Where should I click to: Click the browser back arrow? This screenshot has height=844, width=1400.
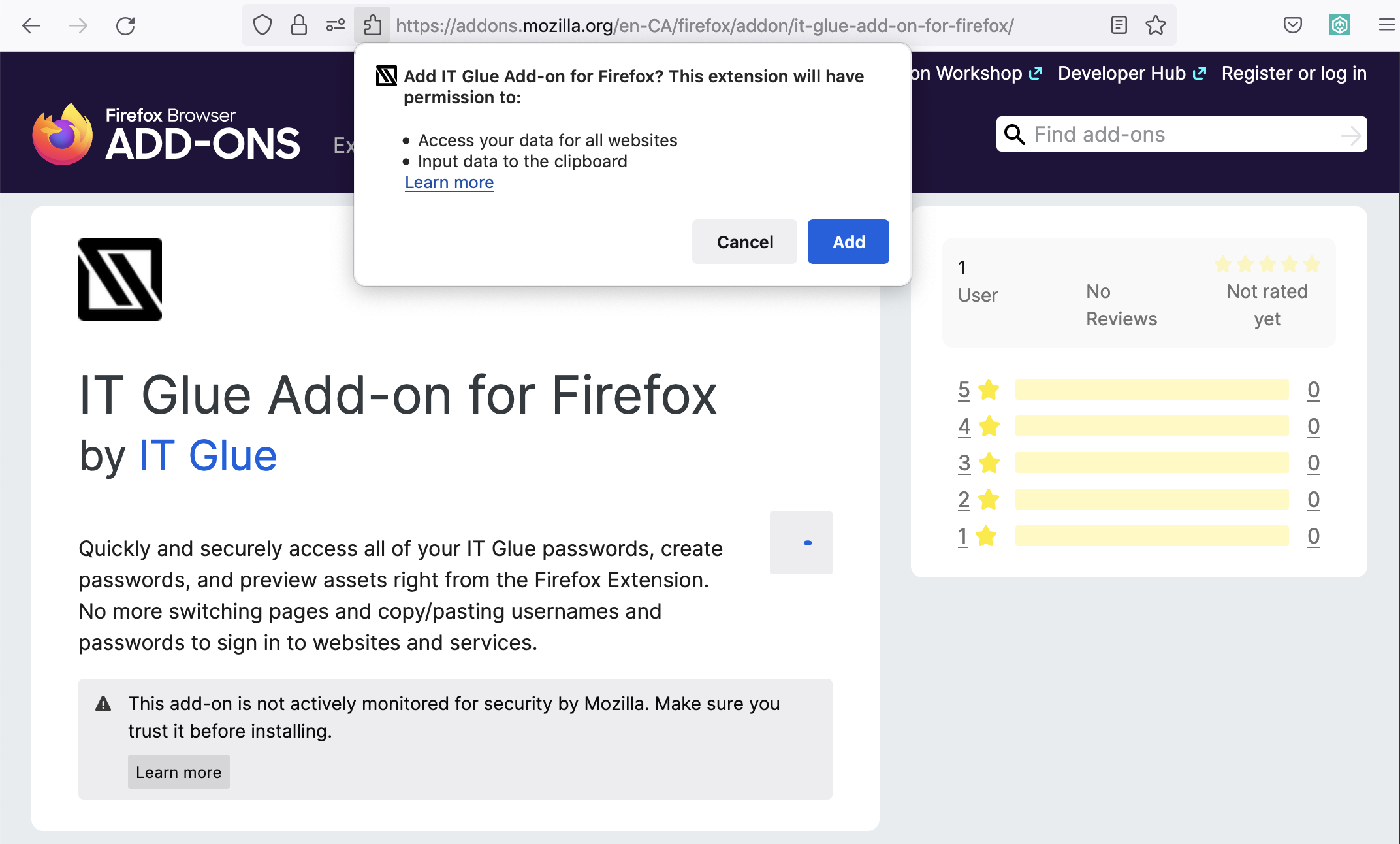[x=31, y=25]
